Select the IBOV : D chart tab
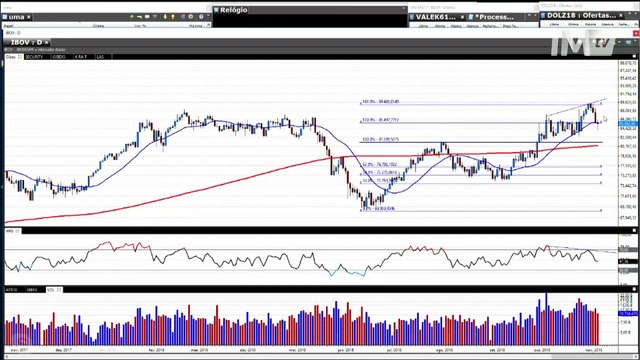 pyautogui.click(x=26, y=42)
